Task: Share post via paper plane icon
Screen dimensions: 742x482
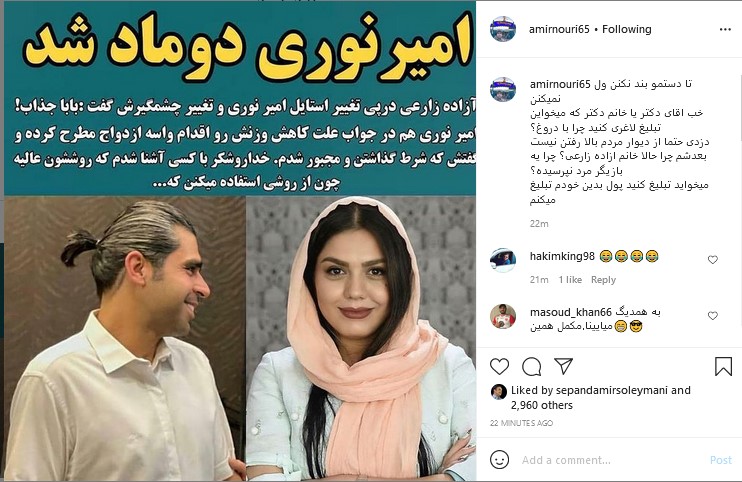Action: pyautogui.click(x=564, y=366)
